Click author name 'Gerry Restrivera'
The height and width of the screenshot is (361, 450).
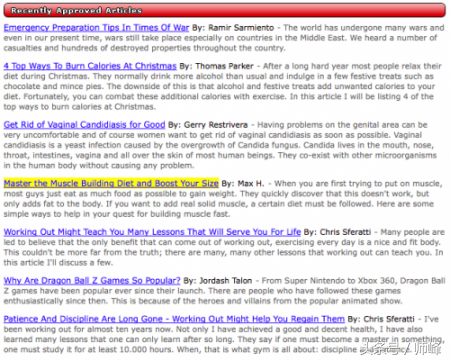216,125
